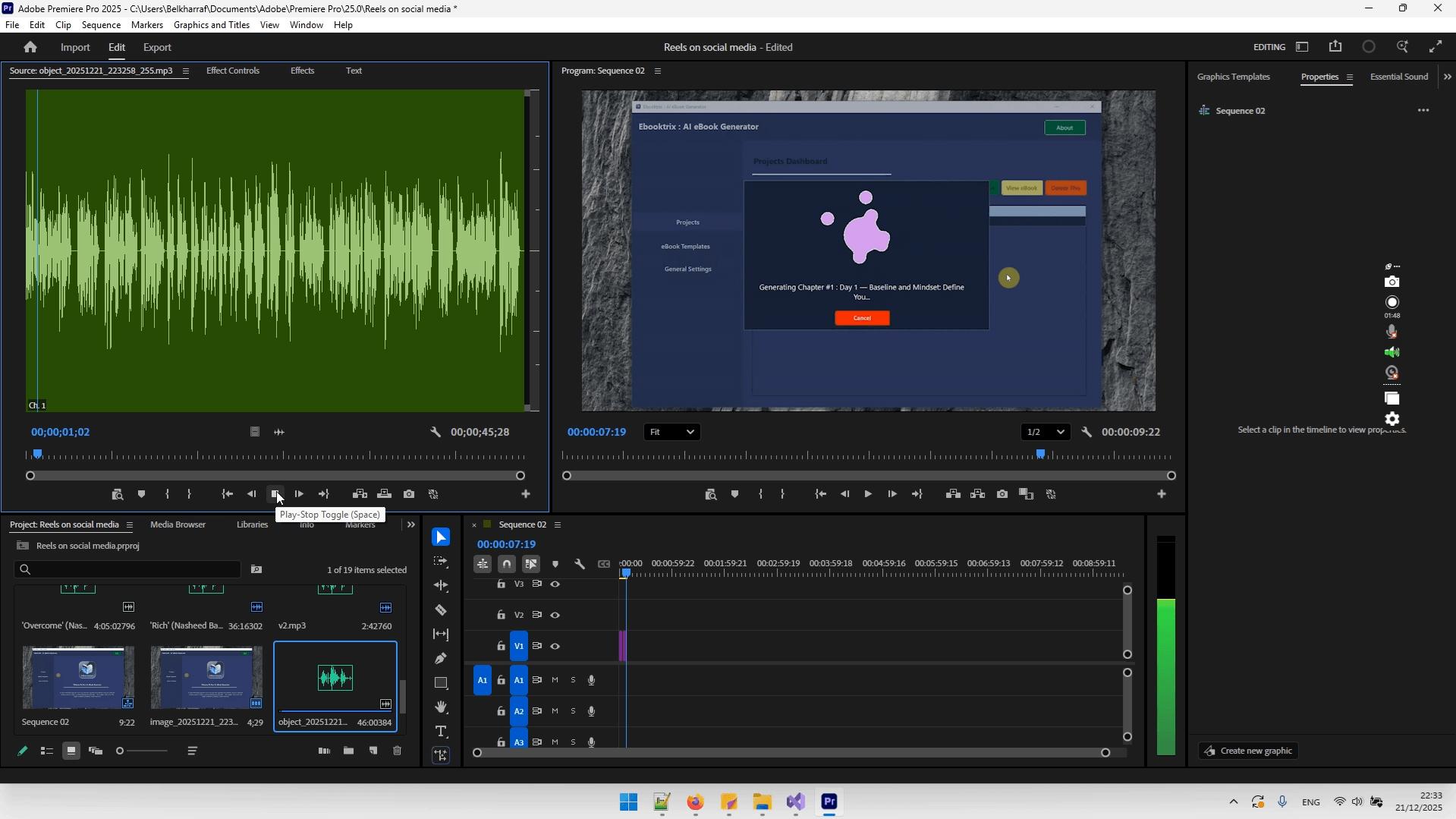Select the Track Select Forward tool
1456x819 pixels.
pyautogui.click(x=441, y=561)
